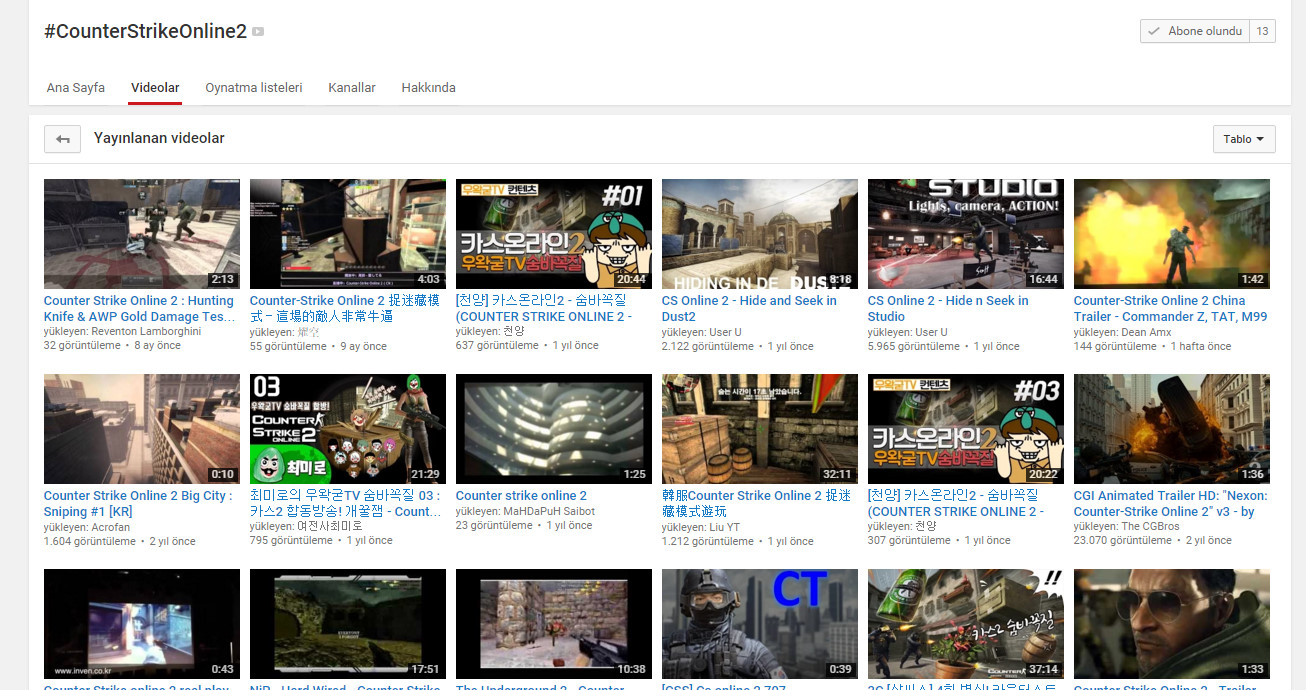The image size is (1306, 690).
Task: Visit uploader User U under Hide and Seek in Dust2
Action: (x=725, y=332)
